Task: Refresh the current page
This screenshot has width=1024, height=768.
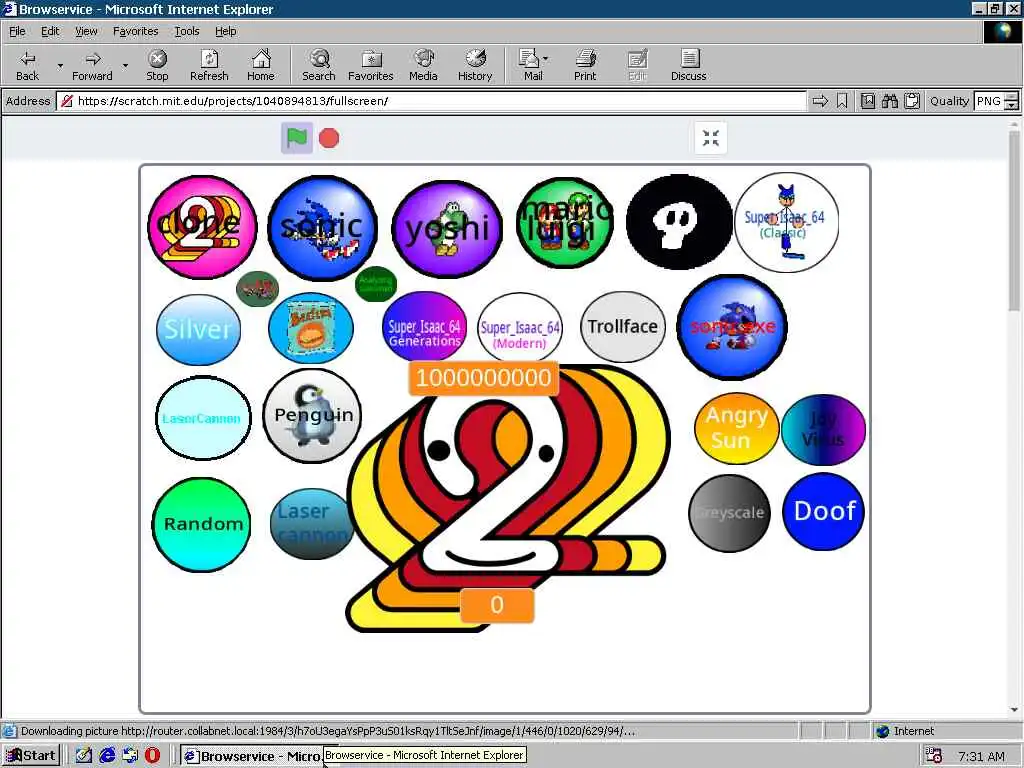Action: coord(209,65)
